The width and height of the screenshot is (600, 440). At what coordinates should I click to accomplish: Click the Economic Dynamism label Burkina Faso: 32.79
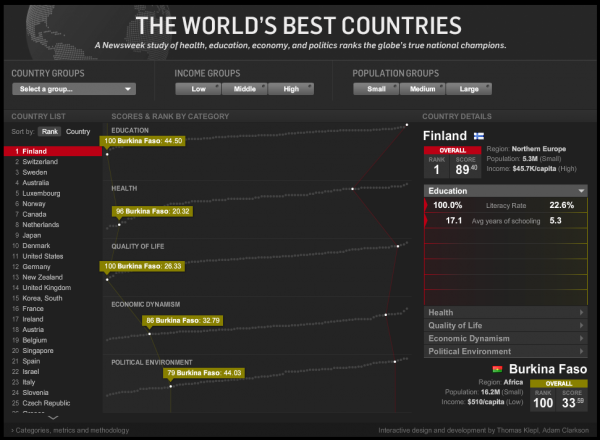pyautogui.click(x=183, y=321)
